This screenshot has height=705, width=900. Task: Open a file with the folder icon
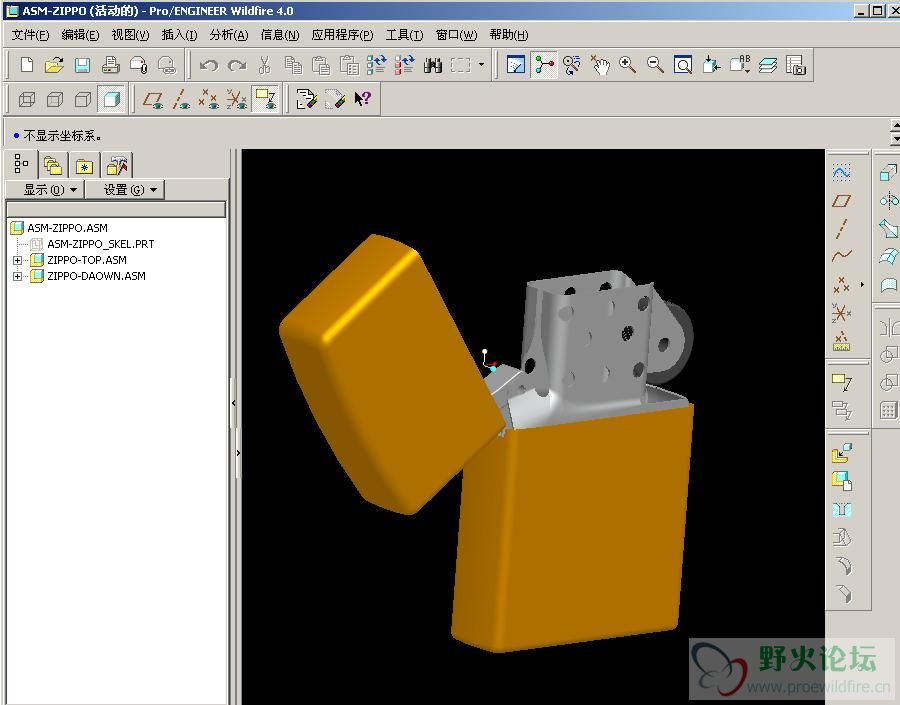point(54,65)
